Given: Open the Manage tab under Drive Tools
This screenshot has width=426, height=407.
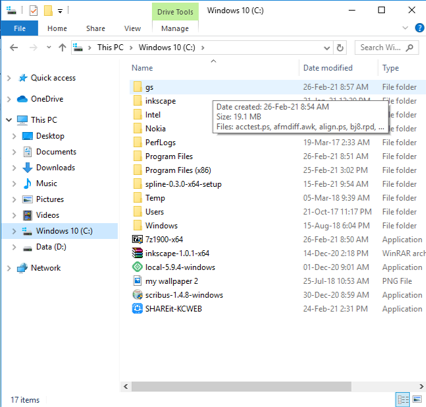Looking at the screenshot, I should [x=175, y=29].
